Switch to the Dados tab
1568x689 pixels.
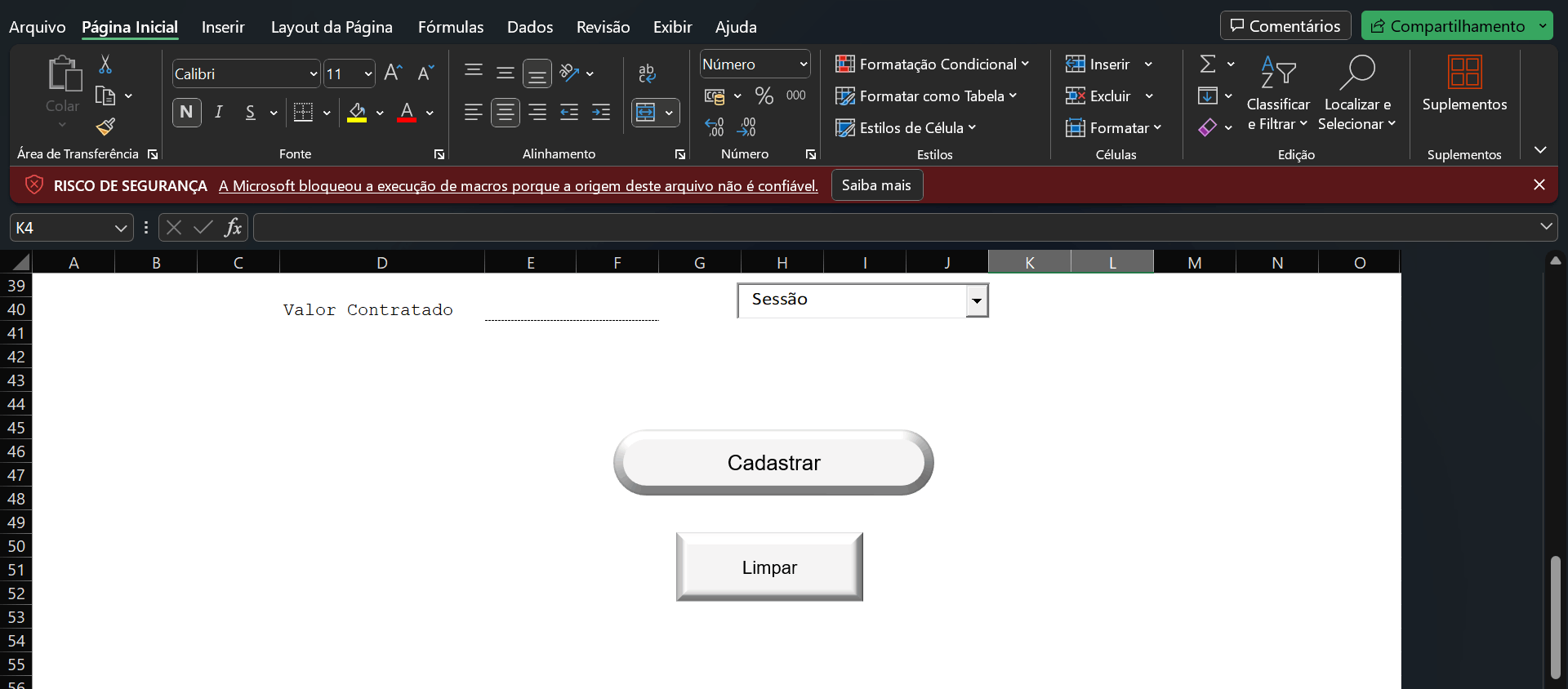click(x=530, y=27)
